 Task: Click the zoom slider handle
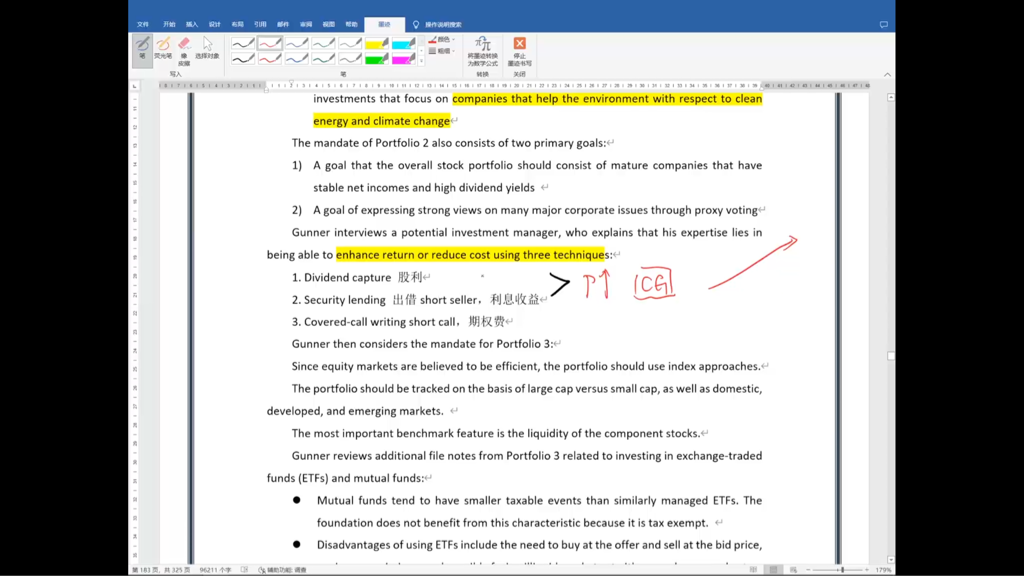[842, 570]
